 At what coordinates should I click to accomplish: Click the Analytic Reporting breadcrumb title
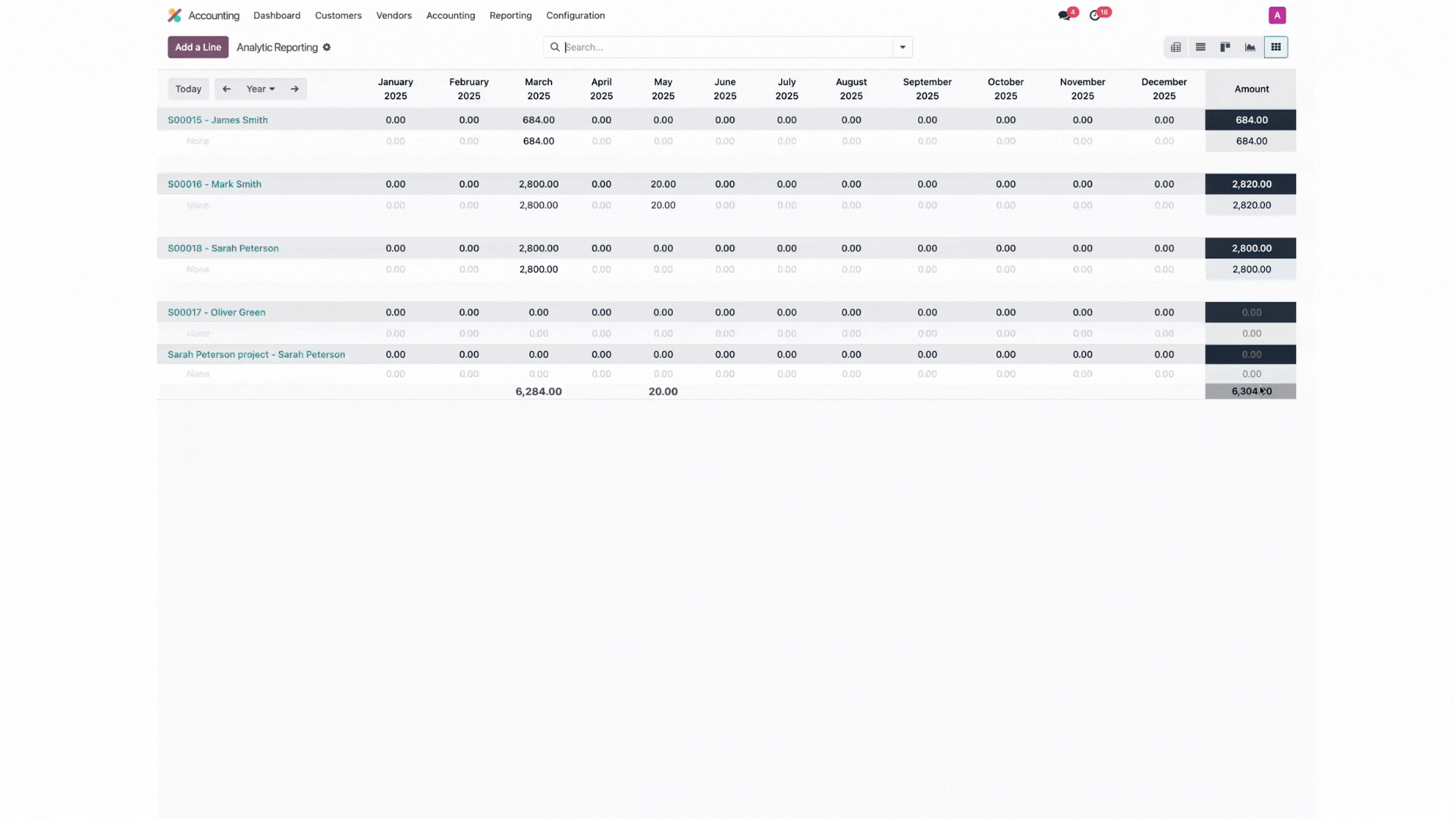(277, 47)
